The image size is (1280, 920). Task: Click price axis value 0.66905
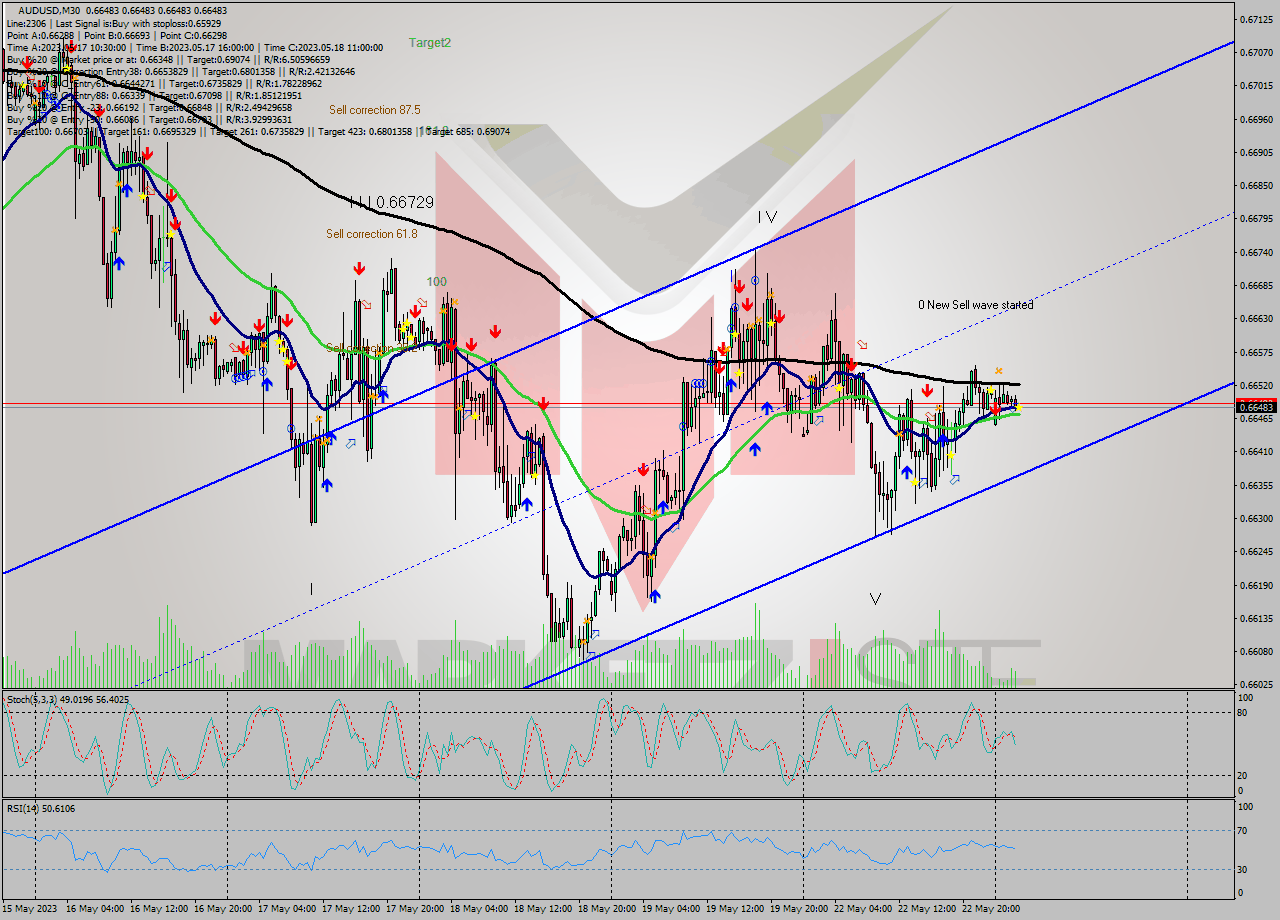(1255, 153)
